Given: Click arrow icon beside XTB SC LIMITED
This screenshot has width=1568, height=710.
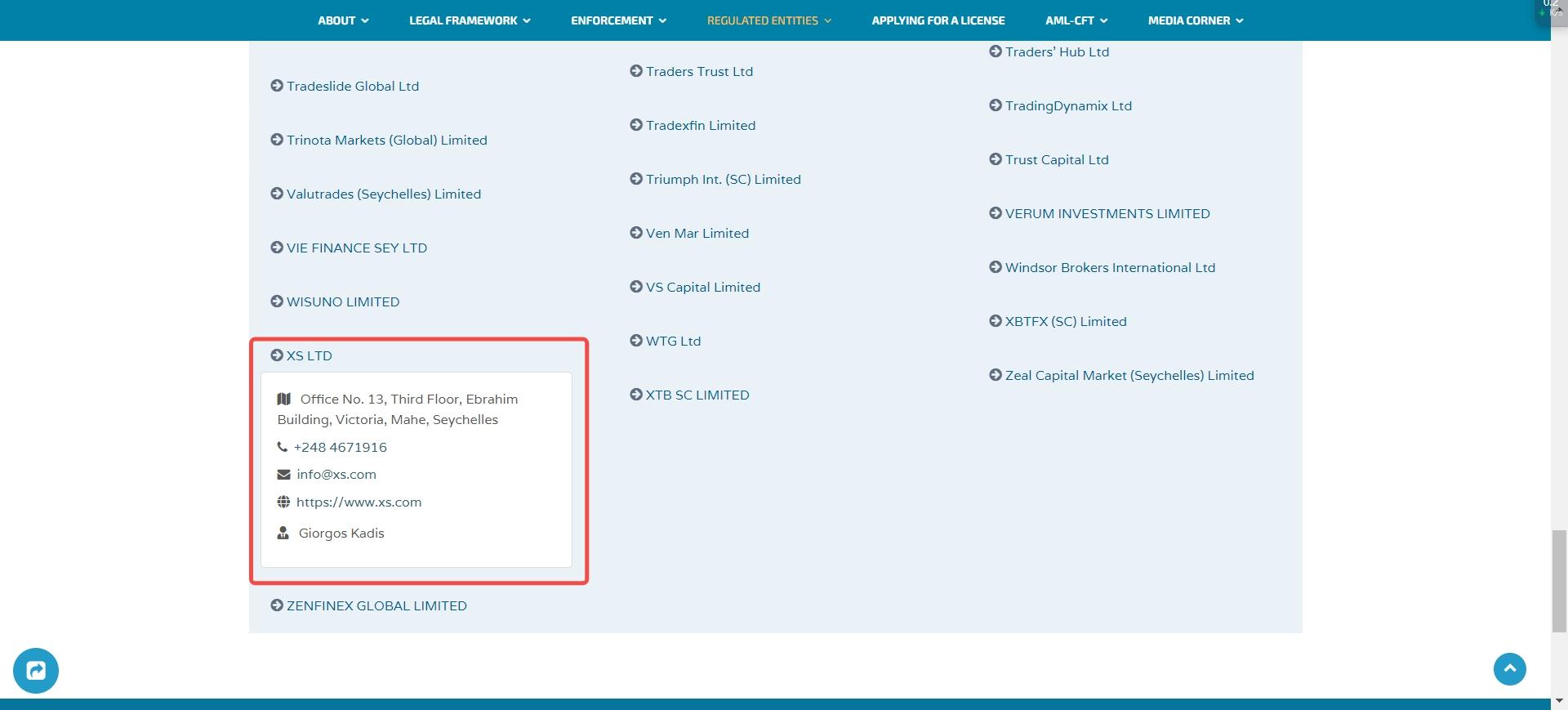Looking at the screenshot, I should 636,395.
